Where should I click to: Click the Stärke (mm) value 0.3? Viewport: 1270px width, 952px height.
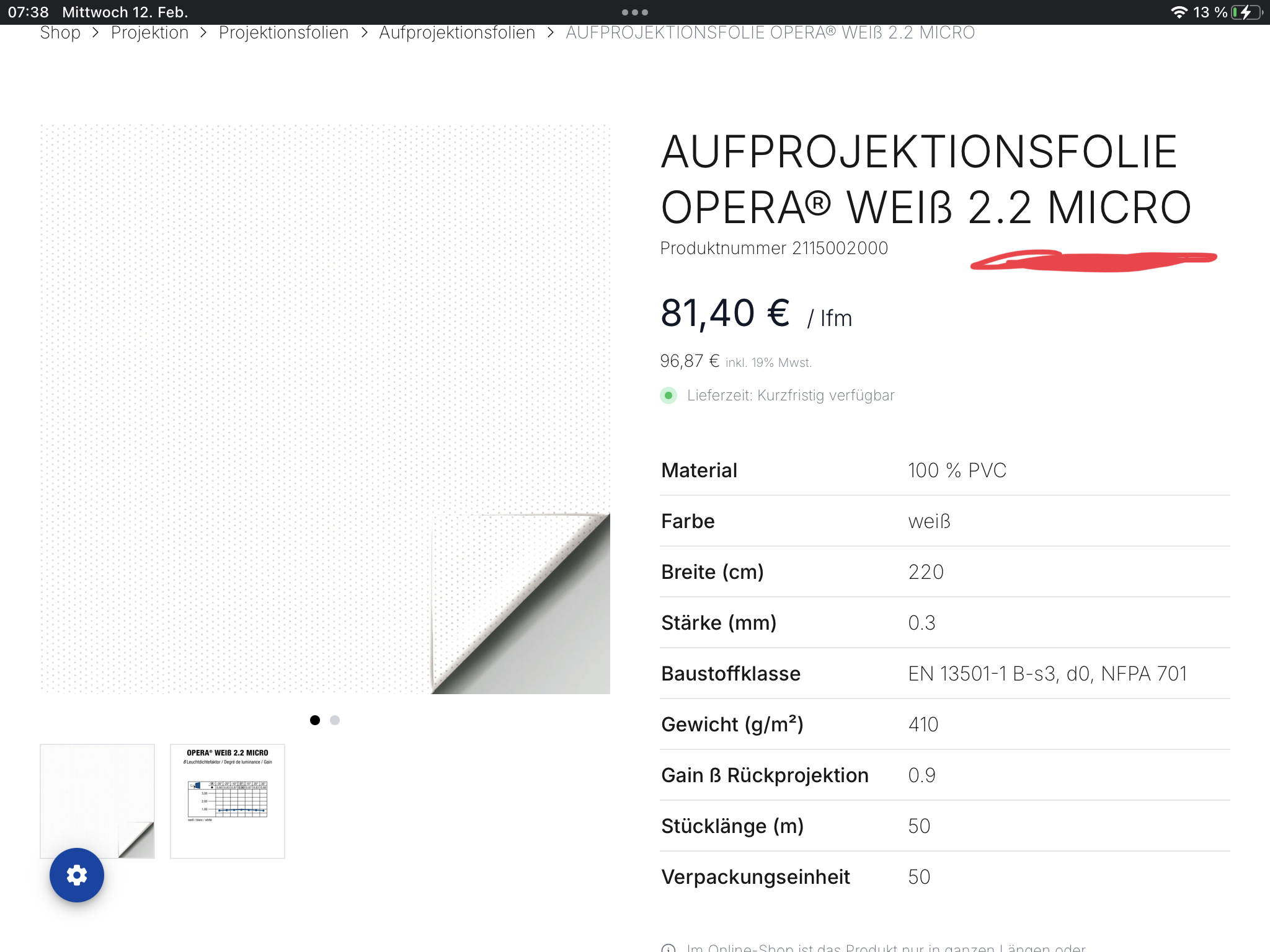point(921,623)
